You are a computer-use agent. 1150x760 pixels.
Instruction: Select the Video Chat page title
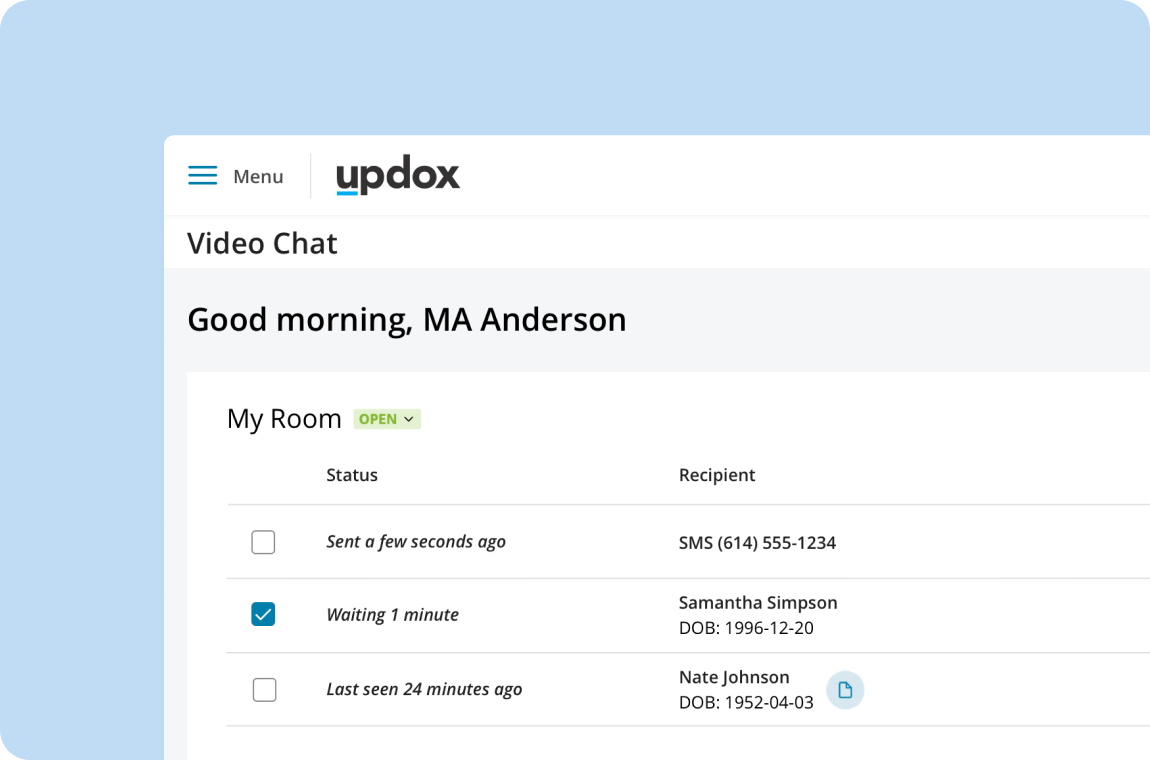click(262, 243)
